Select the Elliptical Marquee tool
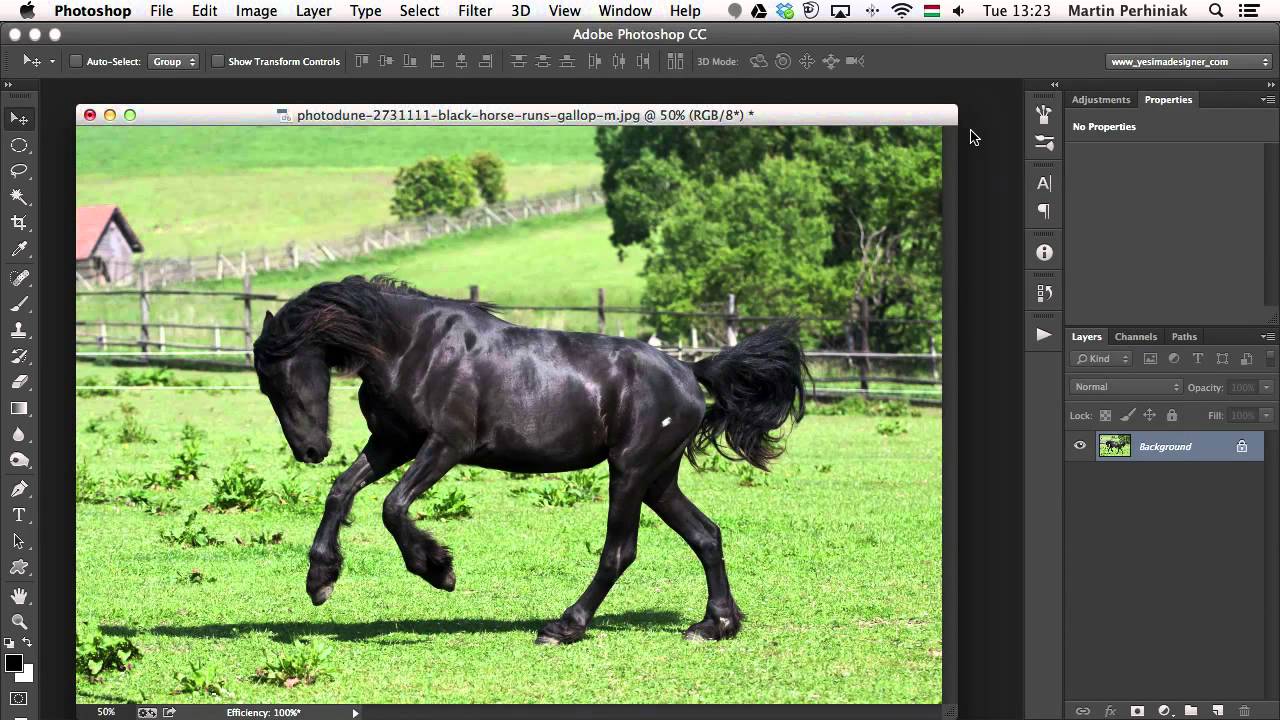Image resolution: width=1280 pixels, height=720 pixels. [19, 145]
